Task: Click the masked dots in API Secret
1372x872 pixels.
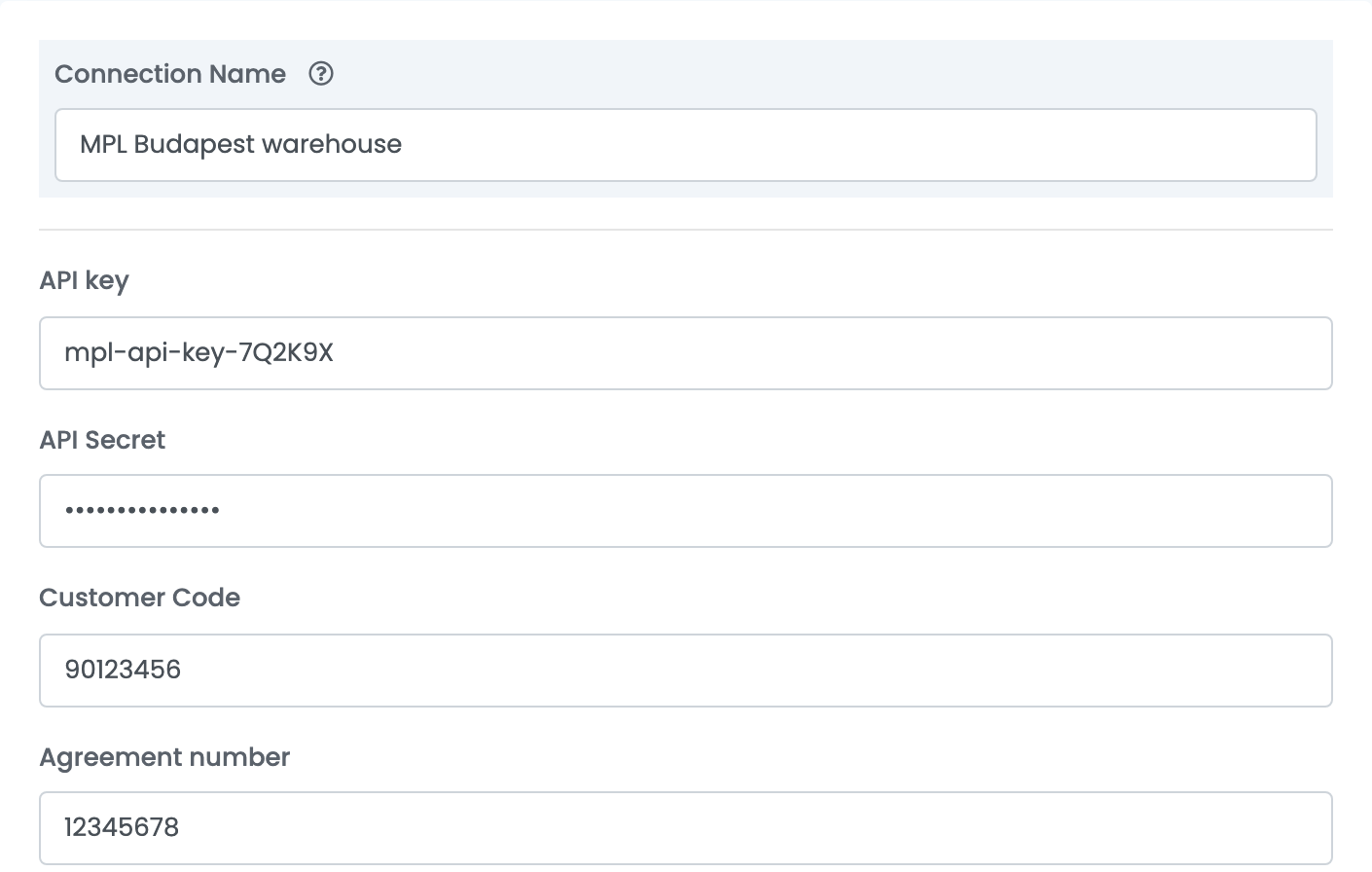Action: [x=142, y=510]
